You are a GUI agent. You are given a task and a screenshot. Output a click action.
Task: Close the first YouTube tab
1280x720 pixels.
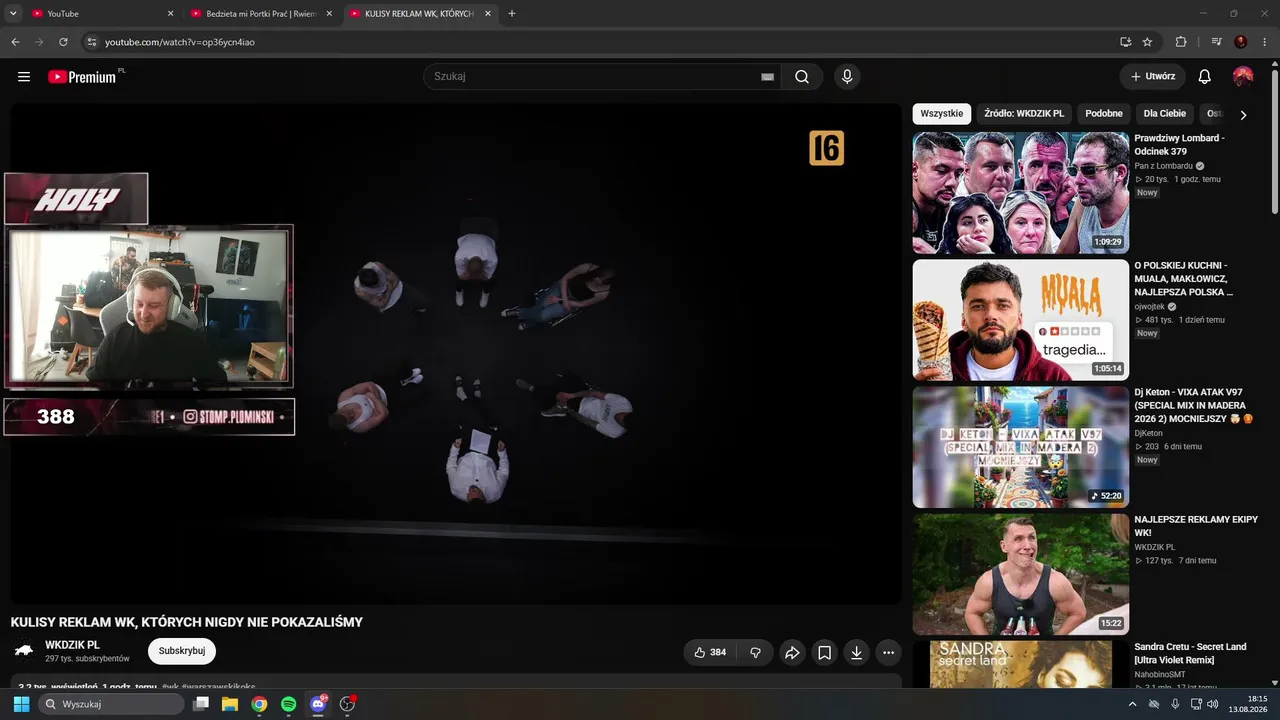tap(170, 14)
